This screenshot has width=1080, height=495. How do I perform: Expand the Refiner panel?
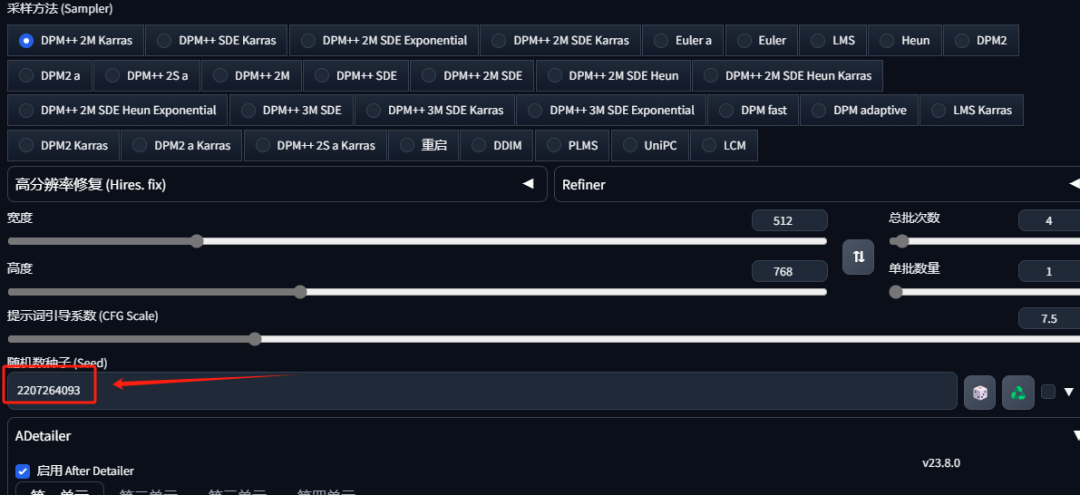click(x=817, y=185)
